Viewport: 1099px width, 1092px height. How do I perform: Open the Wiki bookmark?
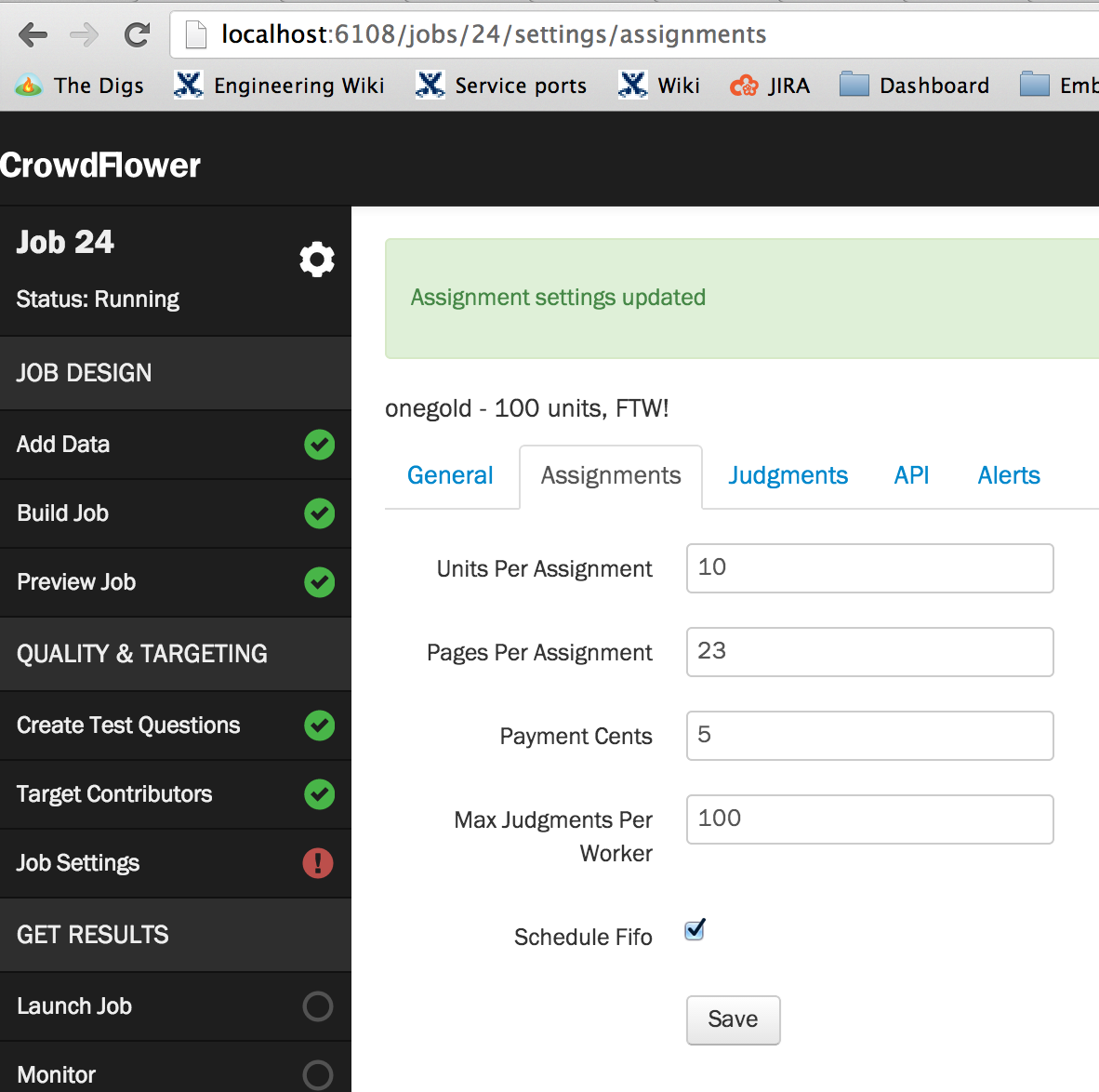[x=659, y=86]
